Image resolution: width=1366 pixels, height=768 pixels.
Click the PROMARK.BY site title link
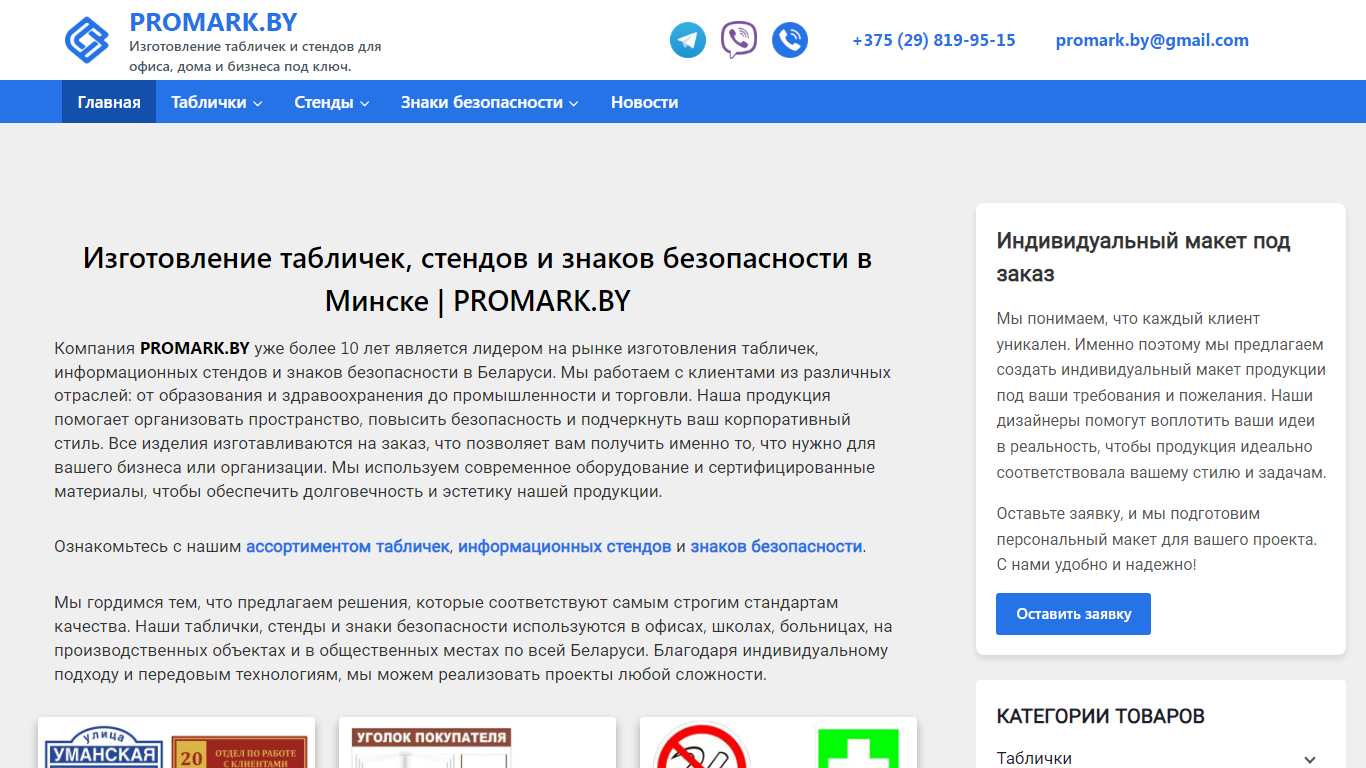[x=213, y=22]
